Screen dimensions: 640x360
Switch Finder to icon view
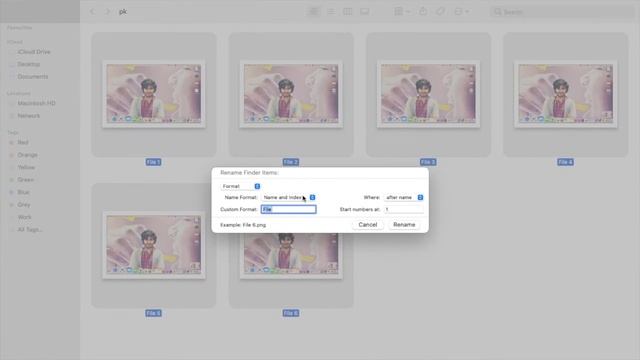pos(313,12)
